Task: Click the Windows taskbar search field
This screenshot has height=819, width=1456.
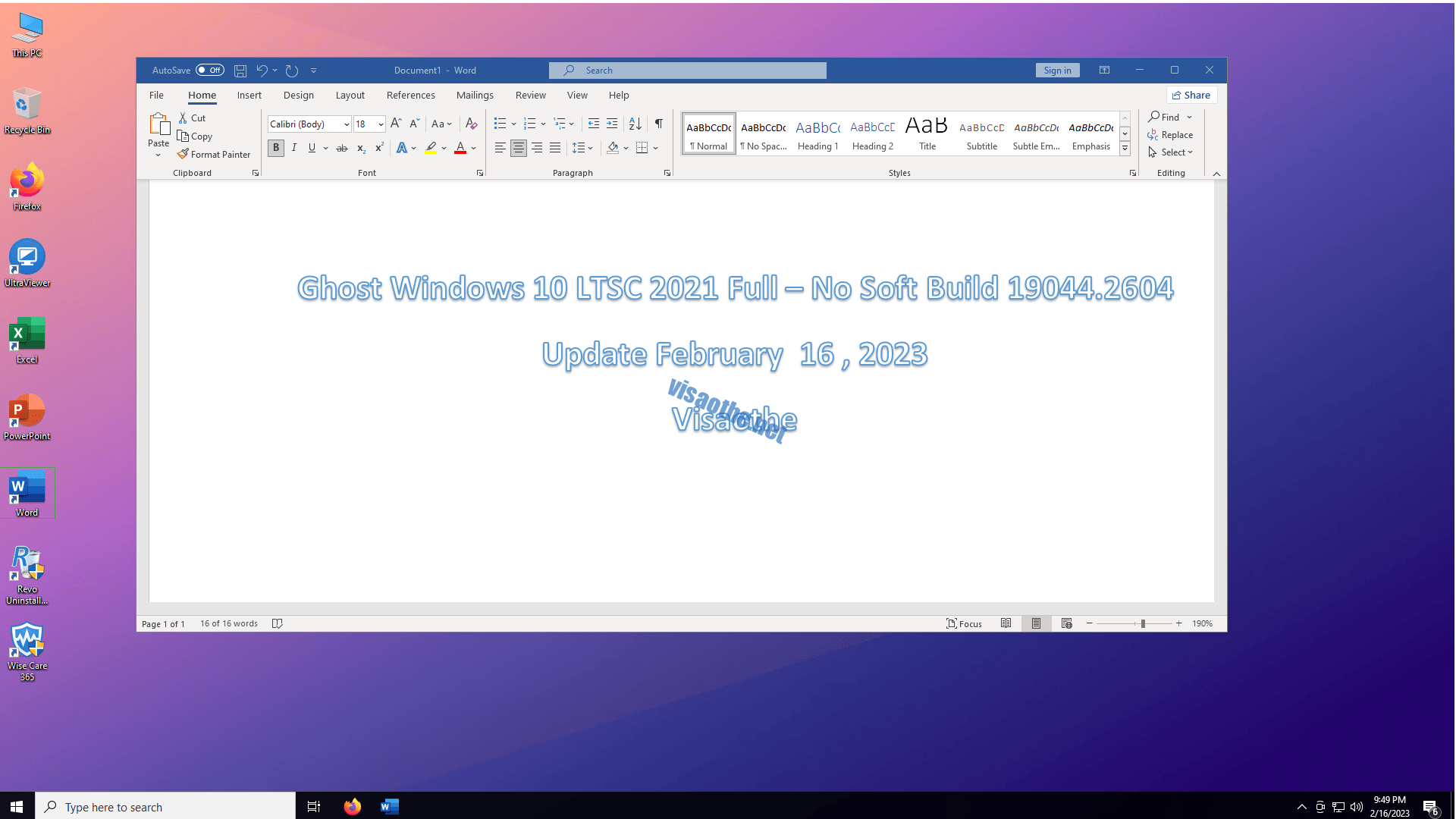Action: 165,807
